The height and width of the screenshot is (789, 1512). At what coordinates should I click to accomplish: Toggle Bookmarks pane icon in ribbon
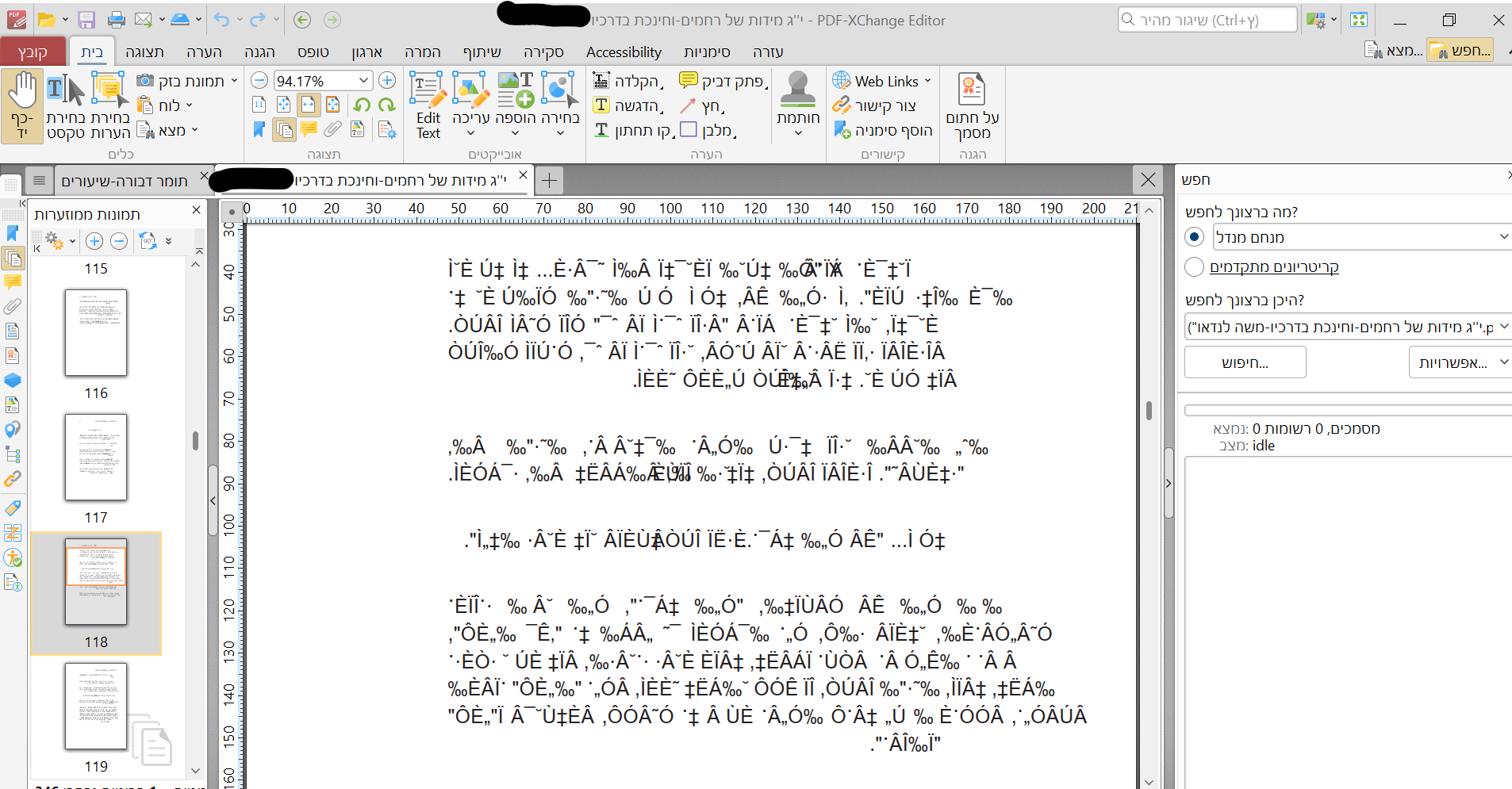click(259, 129)
